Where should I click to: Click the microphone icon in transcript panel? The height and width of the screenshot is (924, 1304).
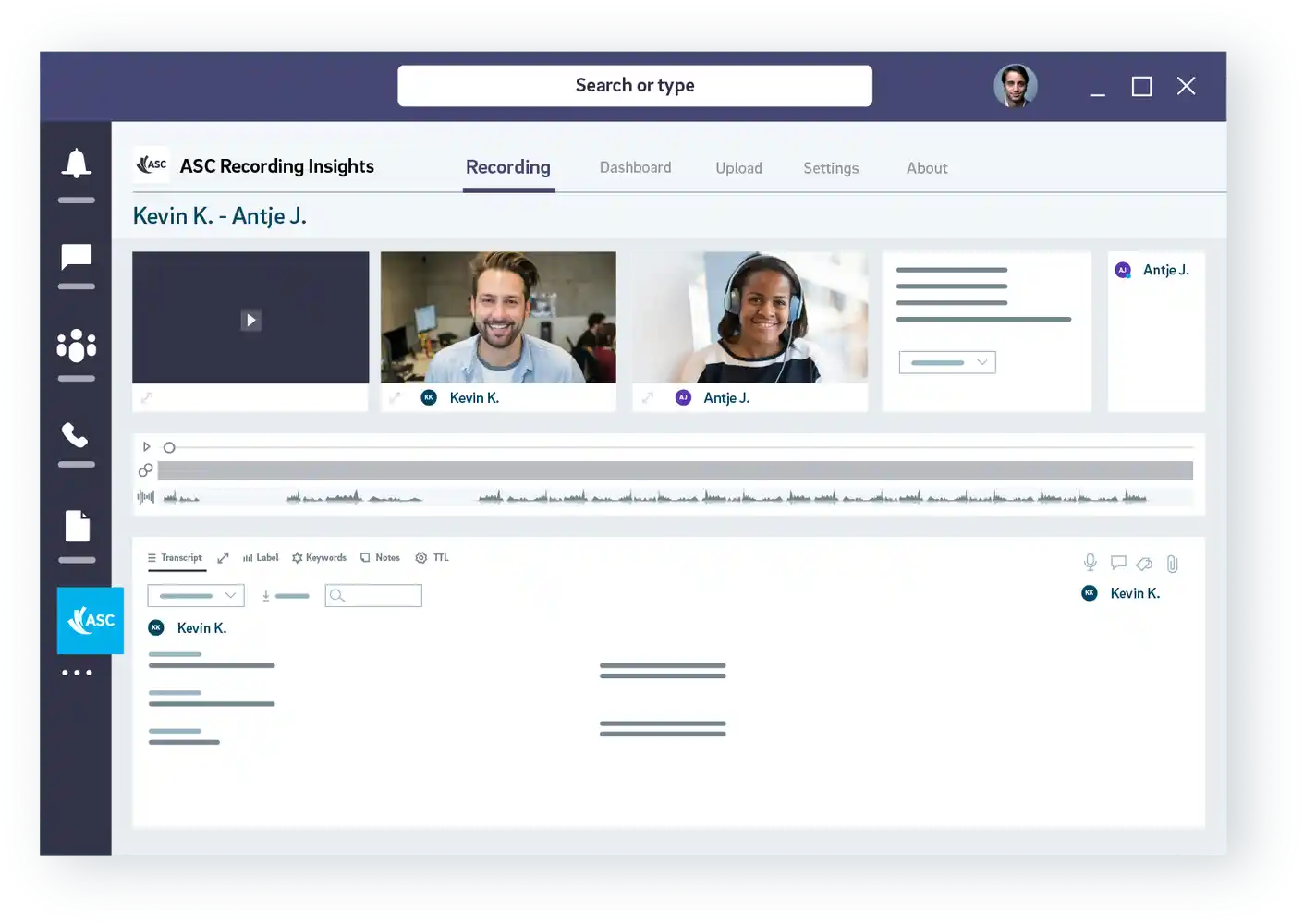[x=1091, y=563]
